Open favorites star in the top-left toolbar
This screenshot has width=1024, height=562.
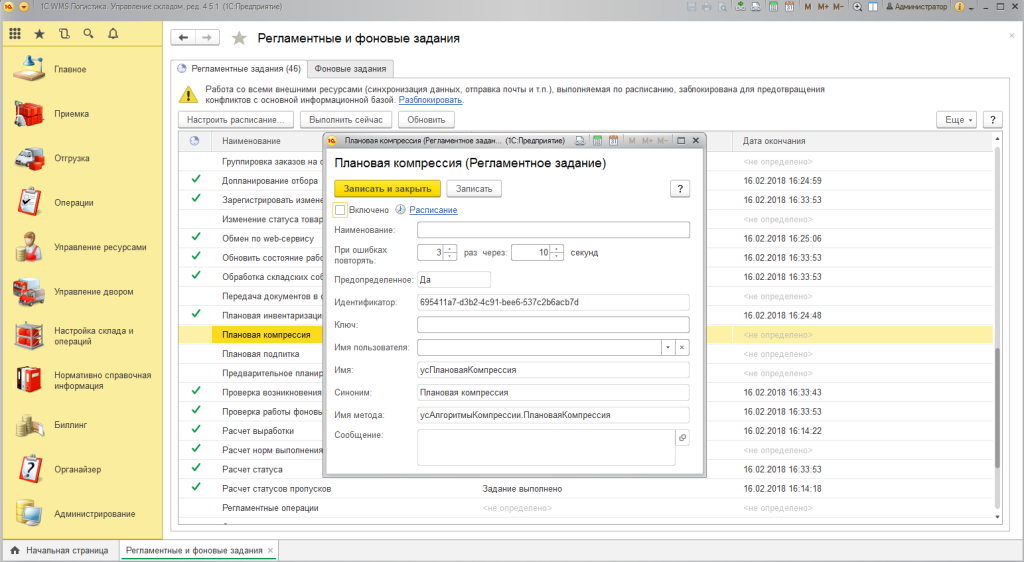click(39, 34)
